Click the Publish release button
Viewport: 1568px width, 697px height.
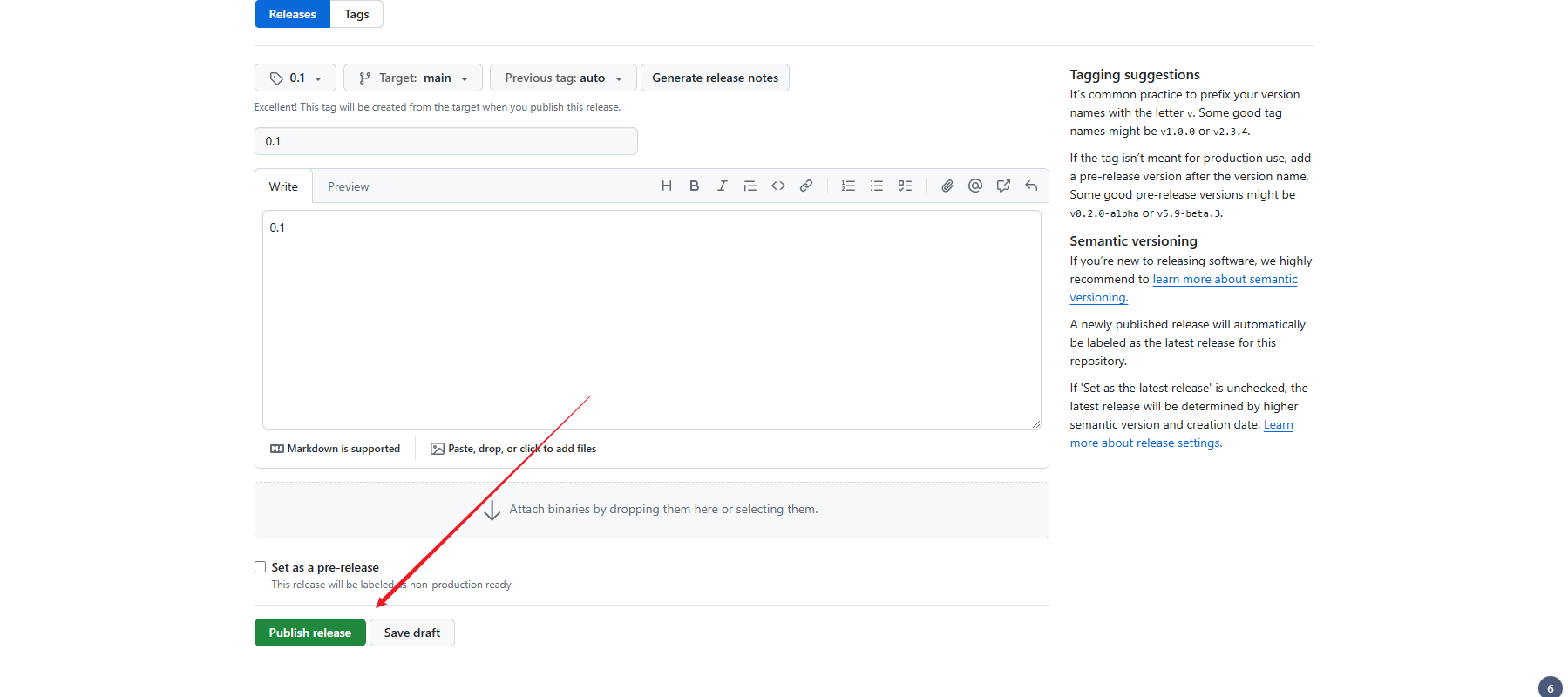coord(310,633)
